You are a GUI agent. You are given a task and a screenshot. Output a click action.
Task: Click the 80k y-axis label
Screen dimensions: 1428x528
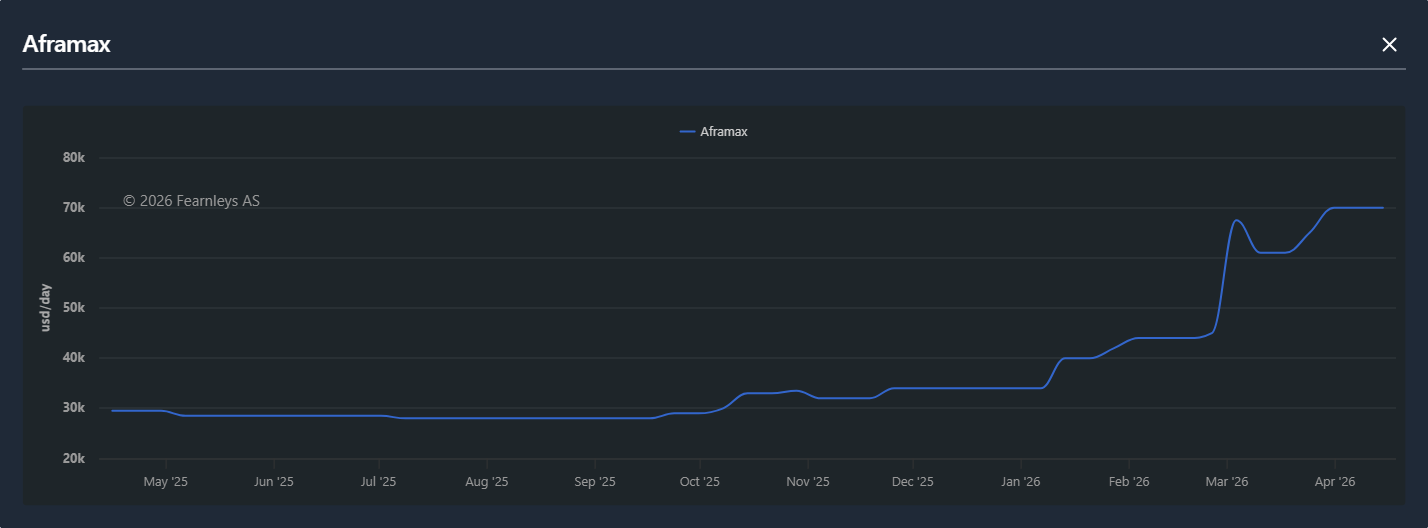pos(73,158)
